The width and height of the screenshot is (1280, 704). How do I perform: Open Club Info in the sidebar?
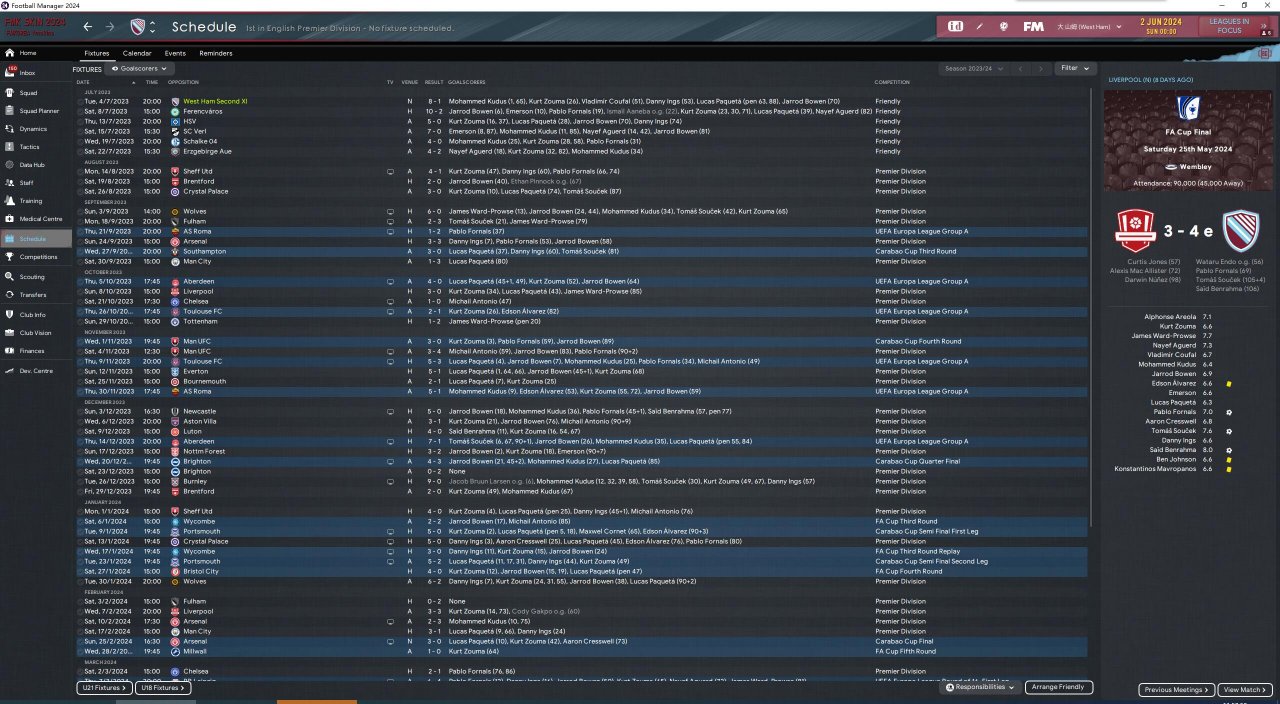click(36, 315)
